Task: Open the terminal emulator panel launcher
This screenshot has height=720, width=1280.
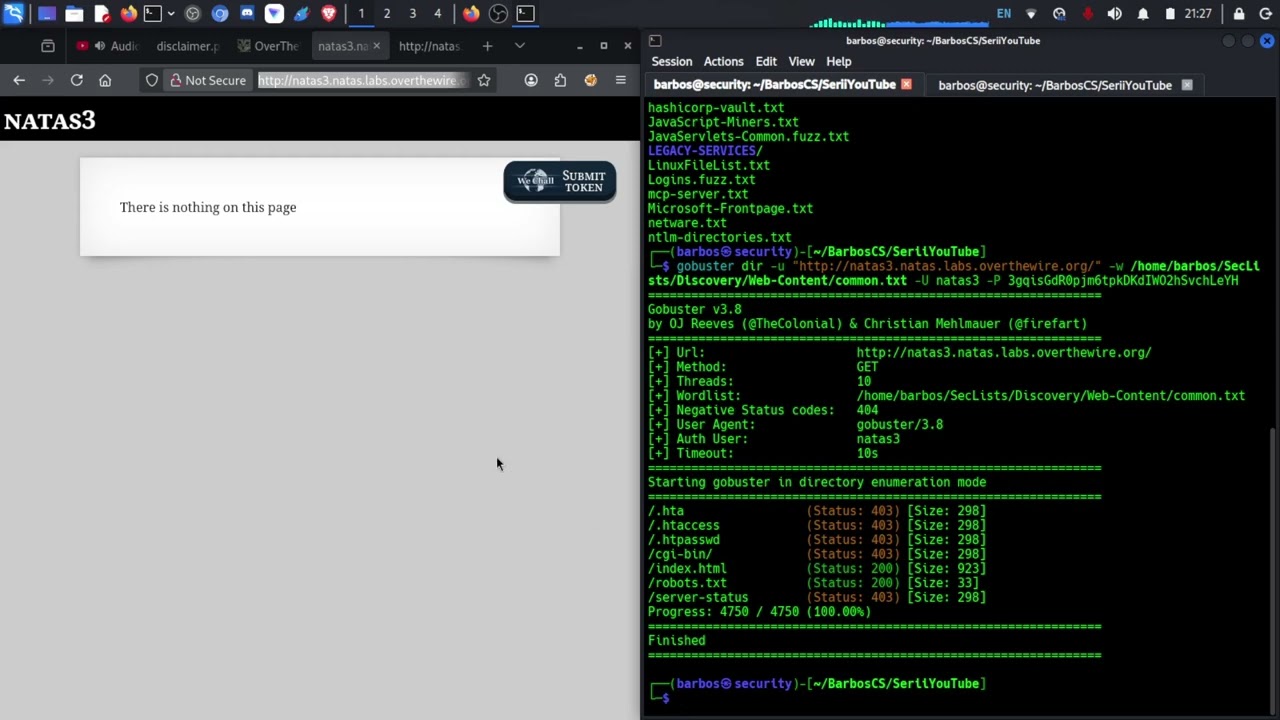Action: 152,14
